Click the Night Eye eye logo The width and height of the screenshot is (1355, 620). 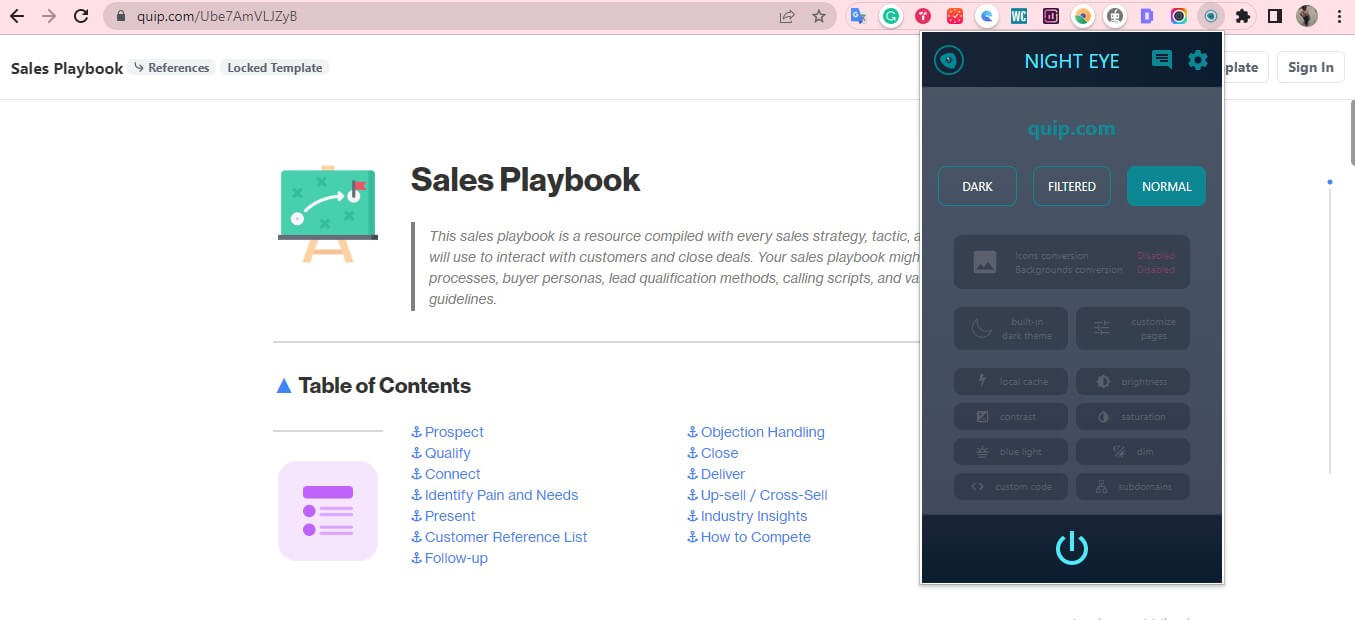pyautogui.click(x=949, y=61)
